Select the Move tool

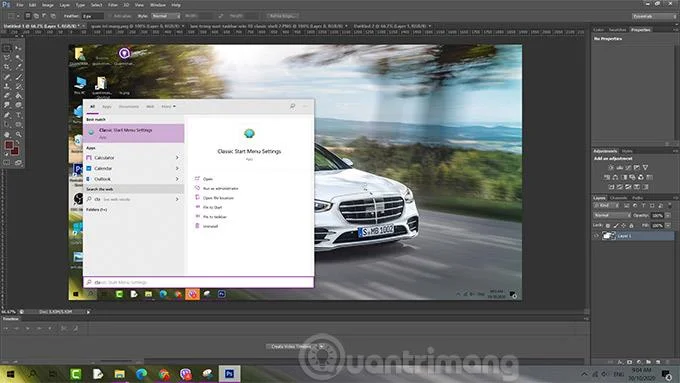click(18, 48)
